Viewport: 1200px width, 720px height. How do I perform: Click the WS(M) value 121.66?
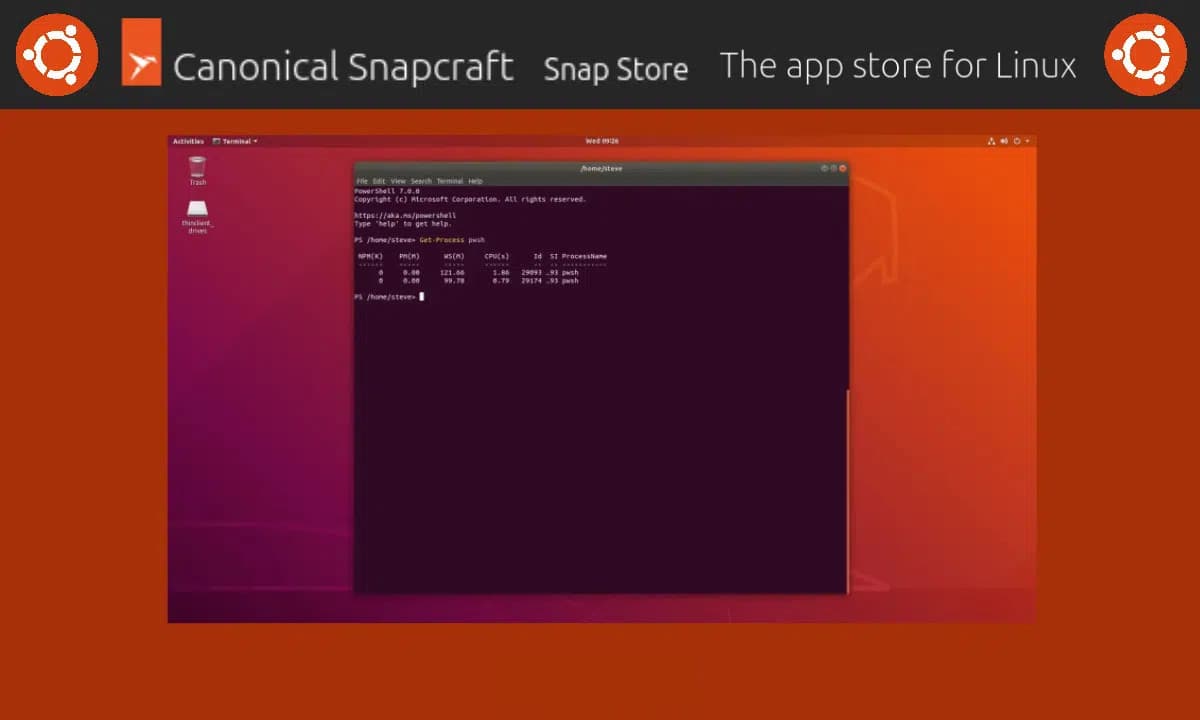point(453,272)
